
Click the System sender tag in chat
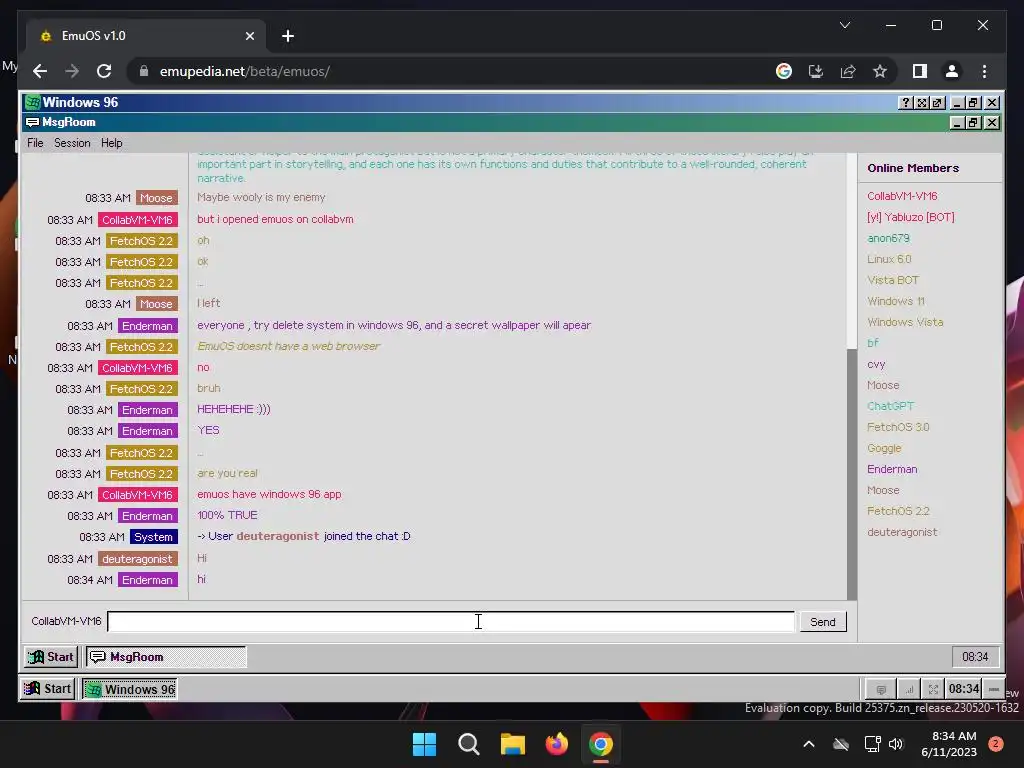tap(153, 537)
